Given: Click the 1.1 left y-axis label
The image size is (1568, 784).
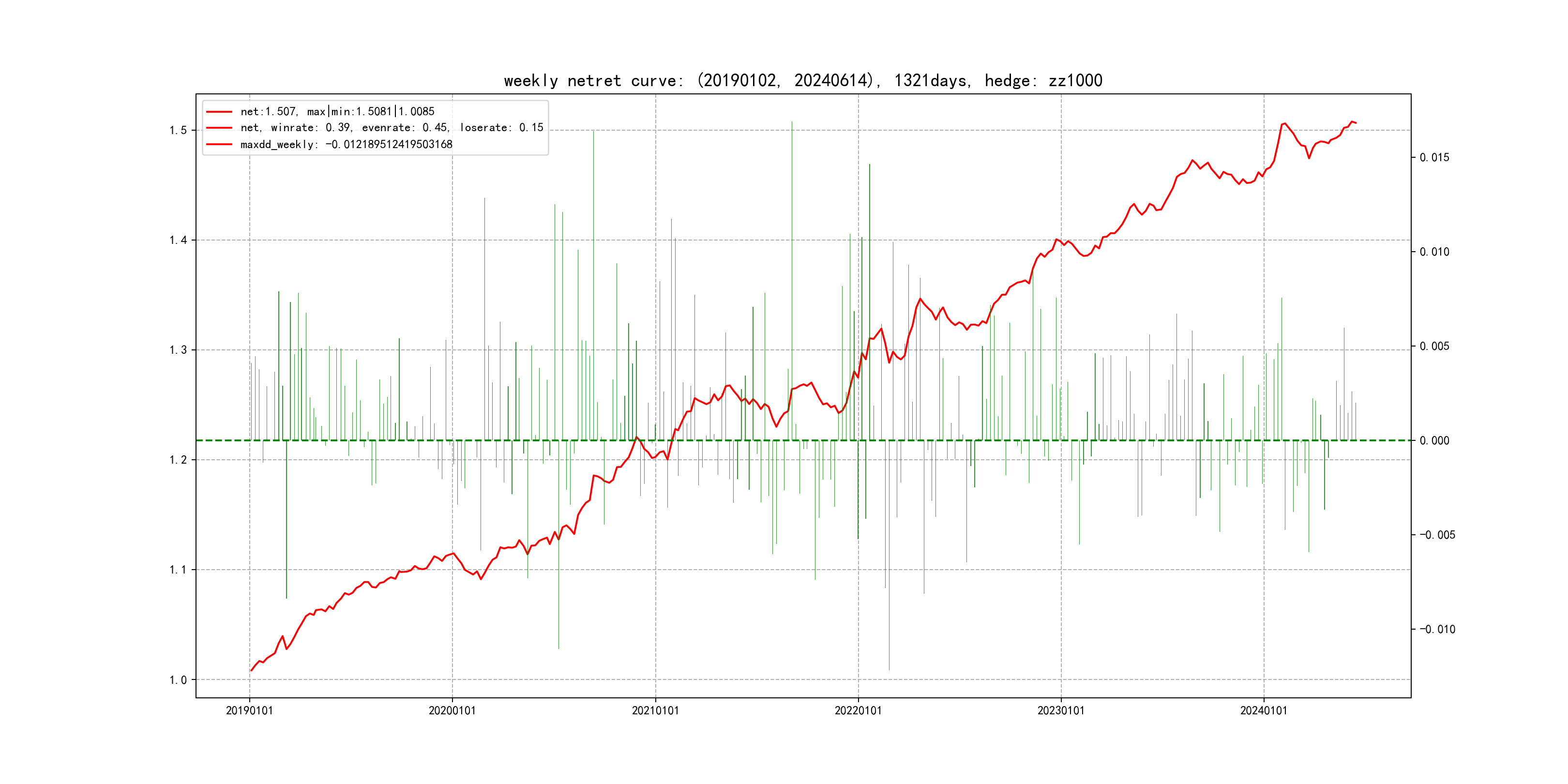Looking at the screenshot, I should pos(179,570).
